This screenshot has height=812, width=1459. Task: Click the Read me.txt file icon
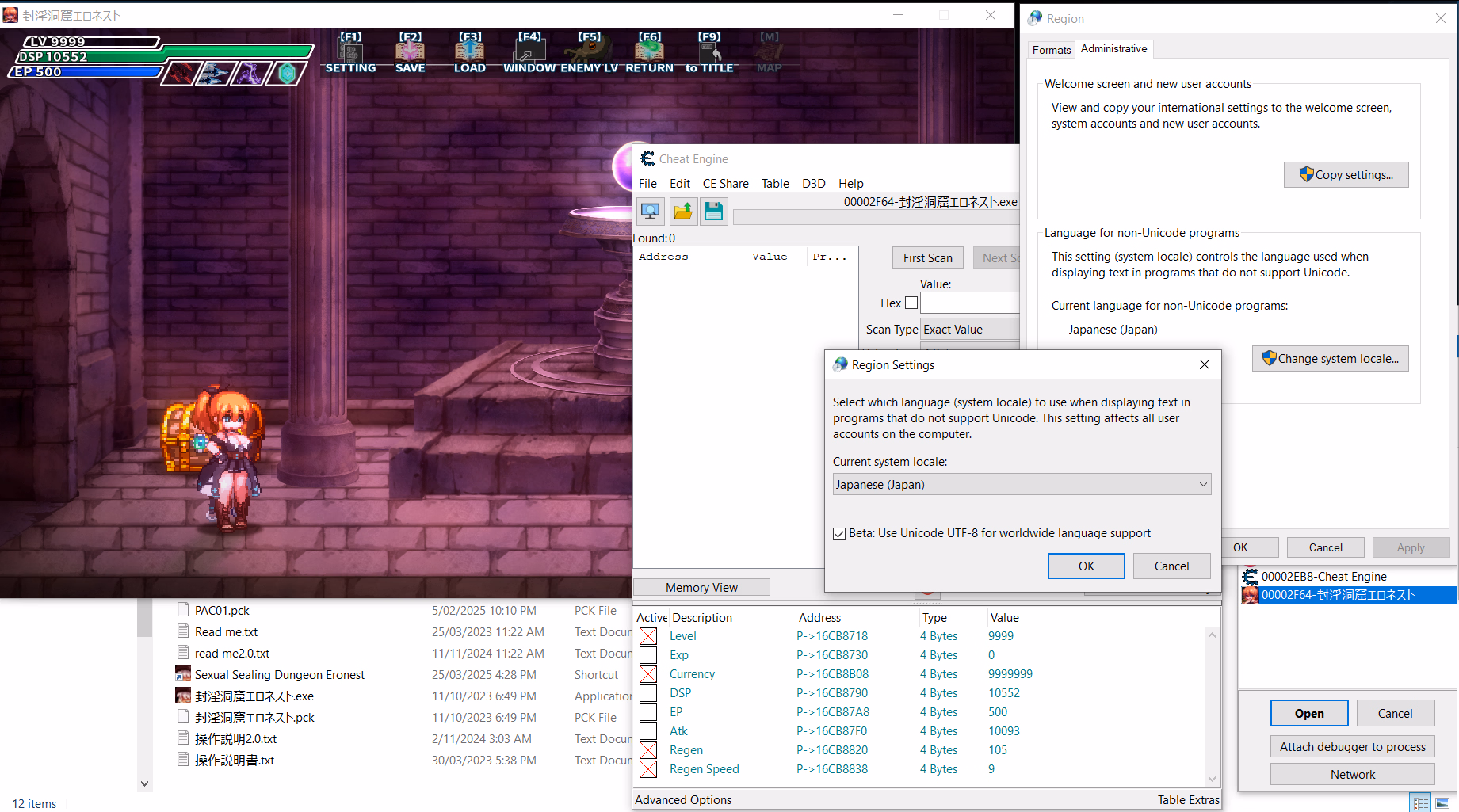pyautogui.click(x=183, y=631)
